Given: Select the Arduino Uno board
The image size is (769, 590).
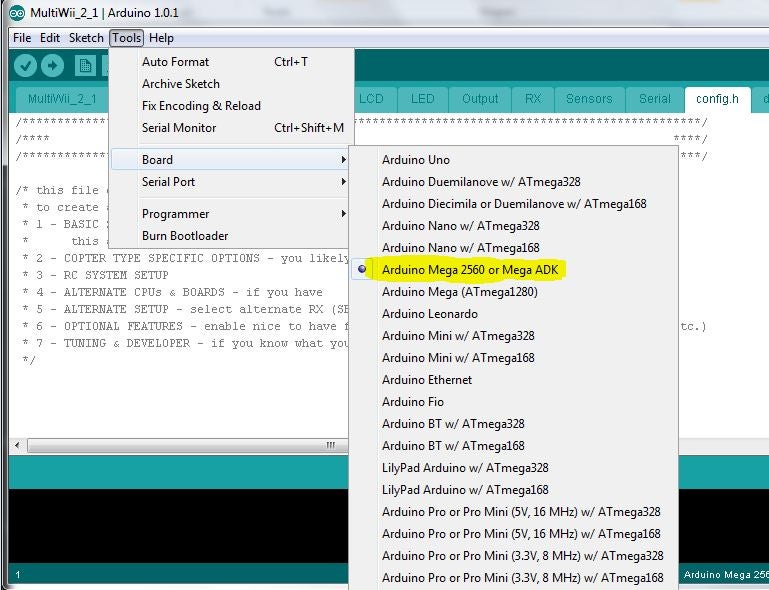Looking at the screenshot, I should pyautogui.click(x=514, y=160).
